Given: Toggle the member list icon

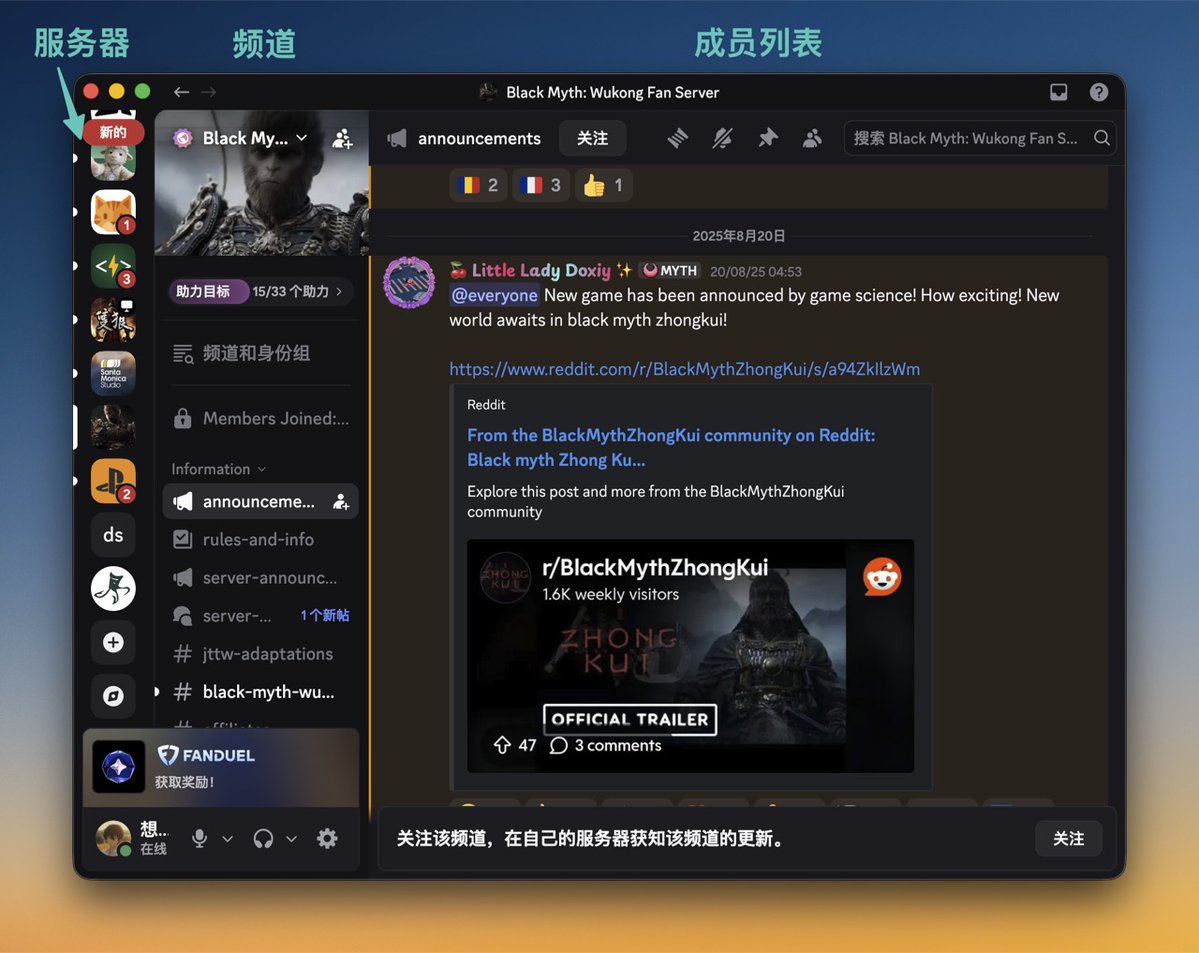Looking at the screenshot, I should tap(812, 138).
